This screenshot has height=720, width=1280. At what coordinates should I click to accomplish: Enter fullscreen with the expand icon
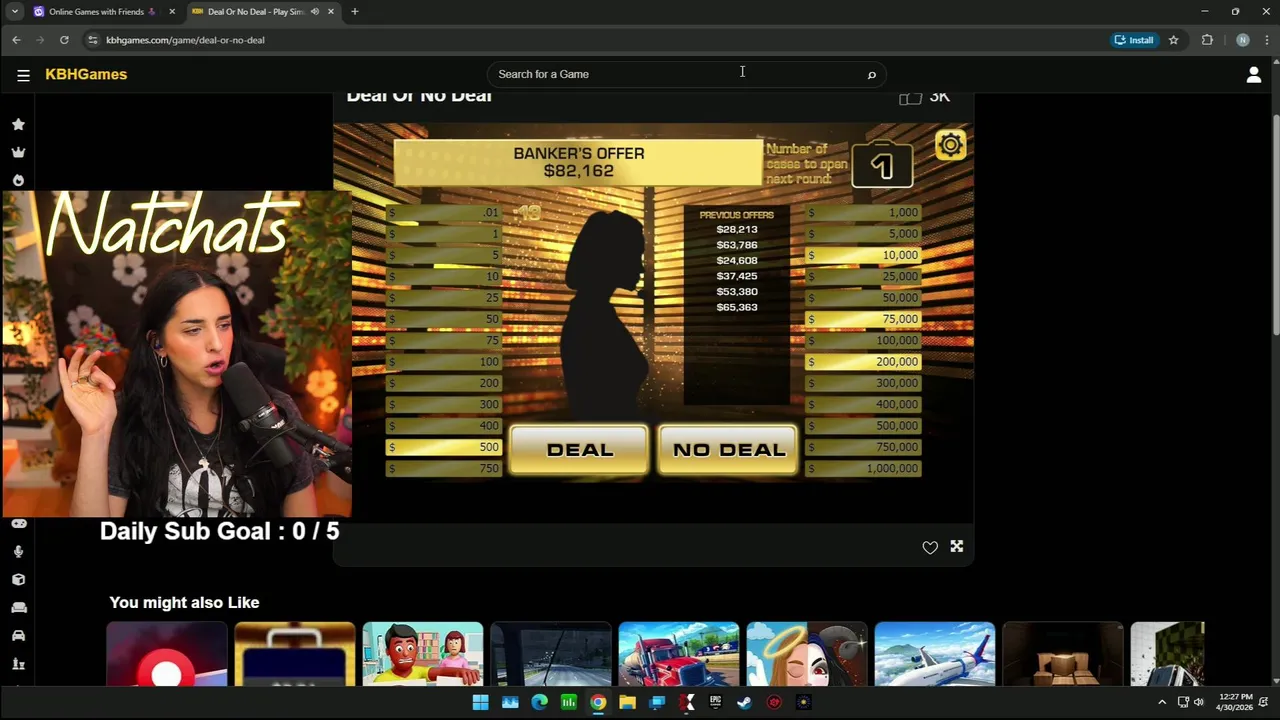(x=956, y=546)
